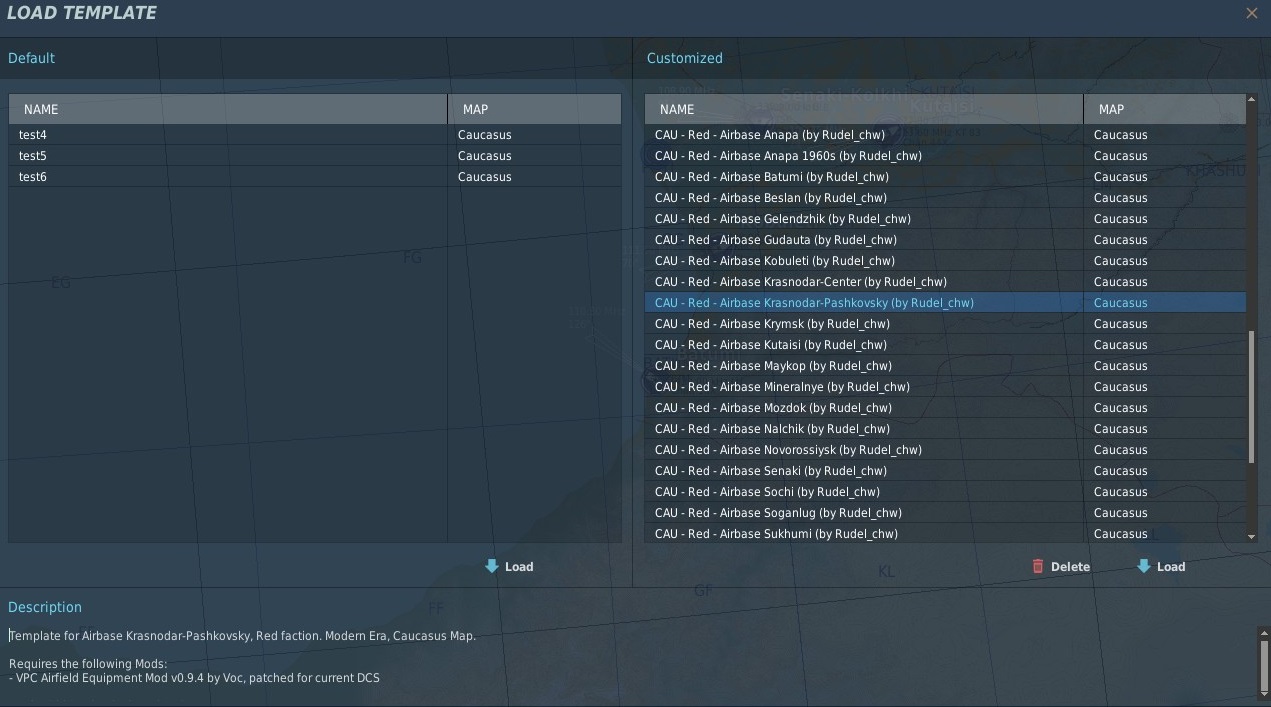Click the up arrow on the Description scrollbar

coord(1262,631)
